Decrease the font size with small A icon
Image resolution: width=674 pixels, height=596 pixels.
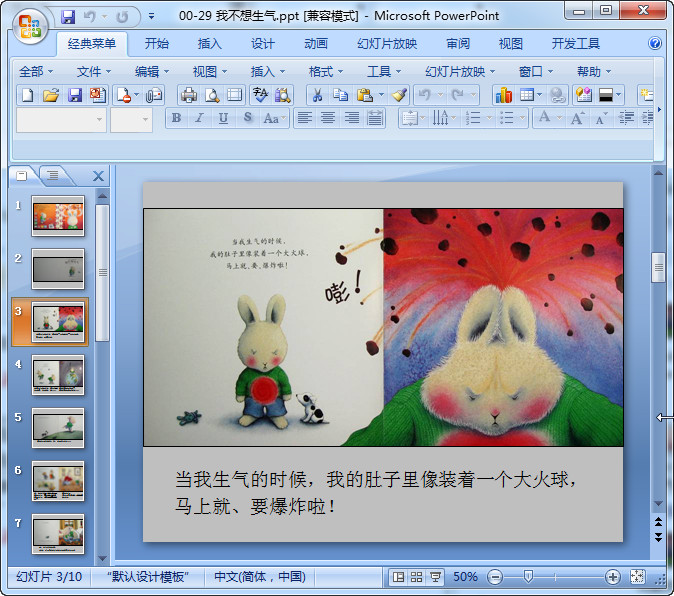[601, 118]
